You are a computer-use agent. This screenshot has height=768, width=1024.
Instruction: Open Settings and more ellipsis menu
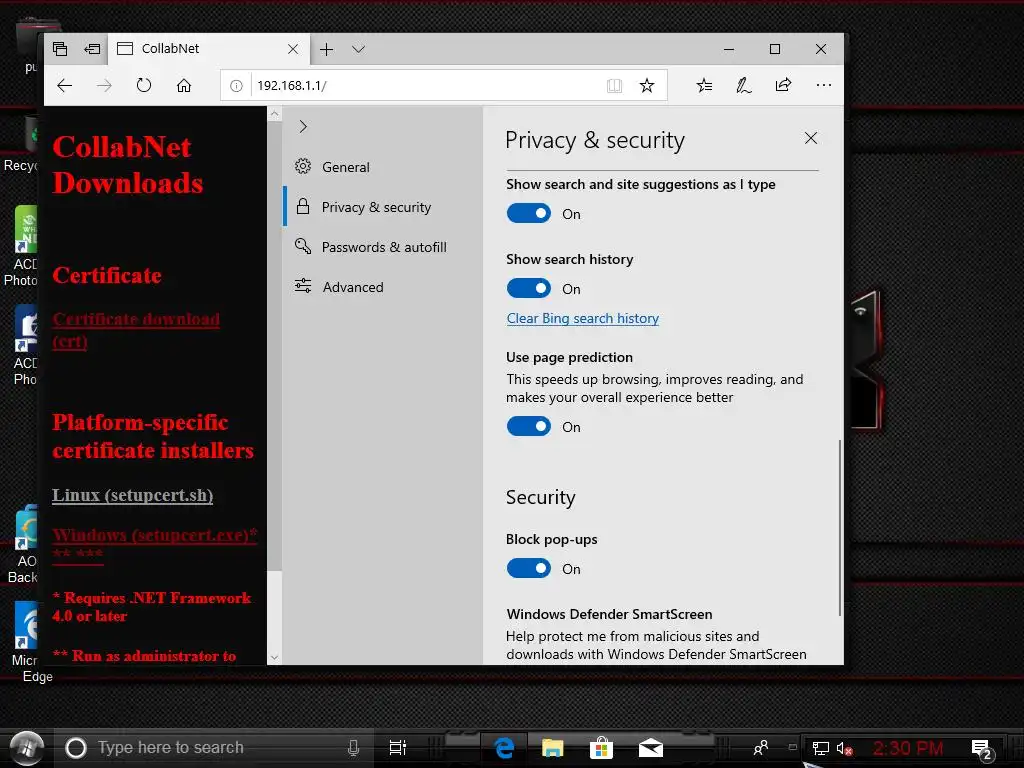tap(824, 86)
